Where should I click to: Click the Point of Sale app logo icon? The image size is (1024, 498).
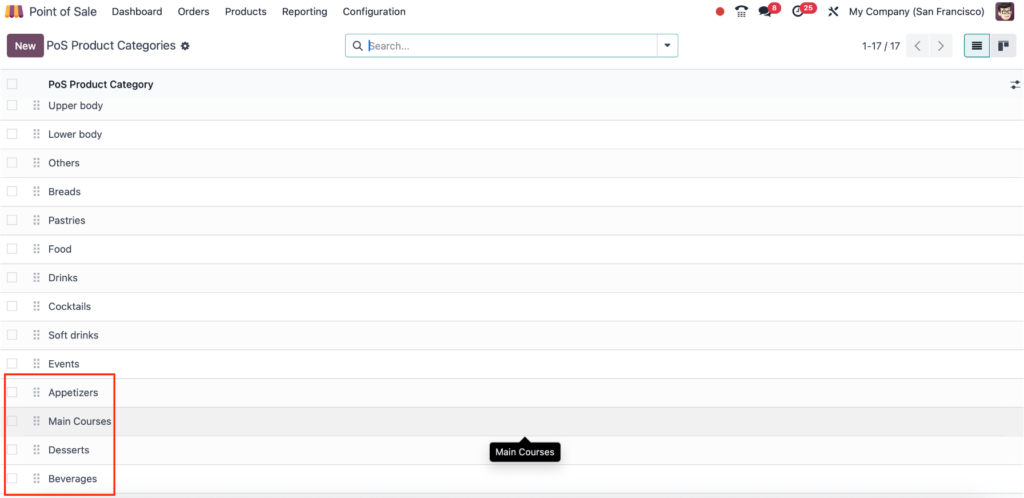click(15, 12)
